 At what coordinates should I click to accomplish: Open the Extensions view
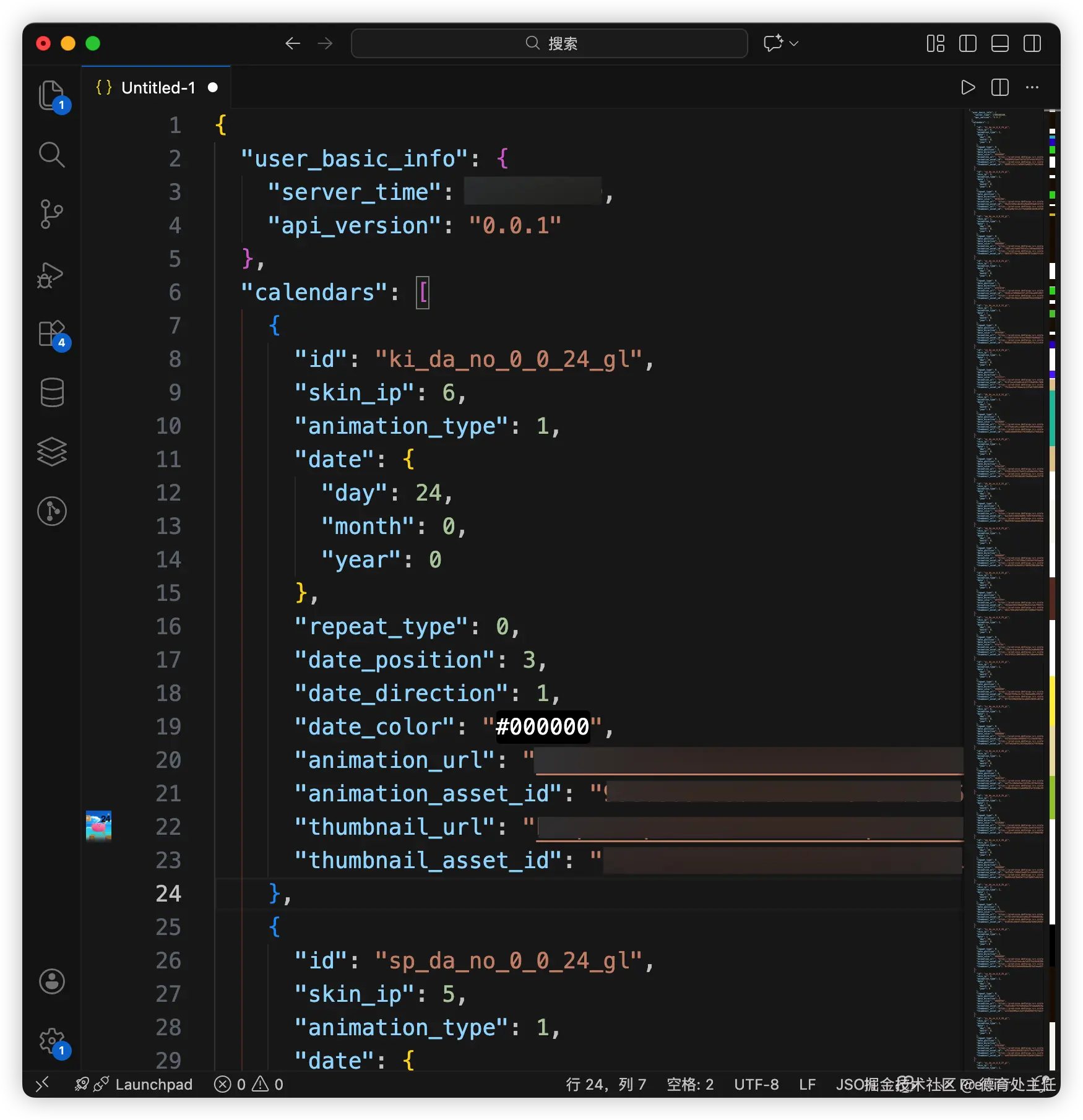[x=51, y=334]
